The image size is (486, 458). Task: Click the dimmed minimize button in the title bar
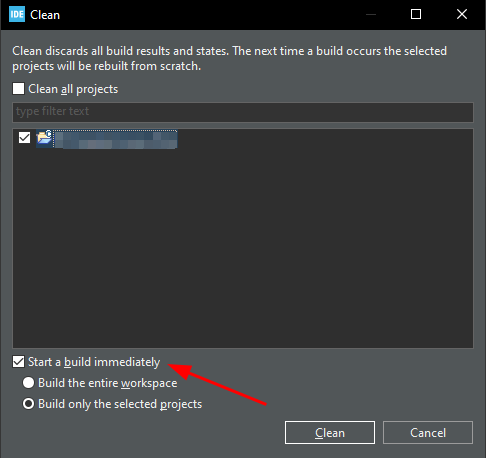[371, 14]
